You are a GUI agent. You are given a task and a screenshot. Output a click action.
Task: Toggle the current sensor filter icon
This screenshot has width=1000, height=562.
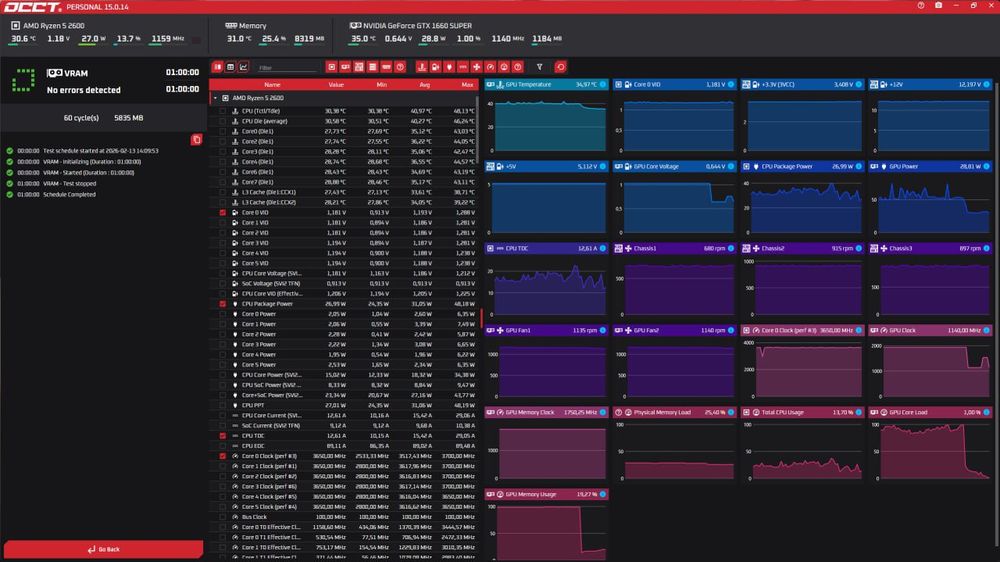pos(463,67)
